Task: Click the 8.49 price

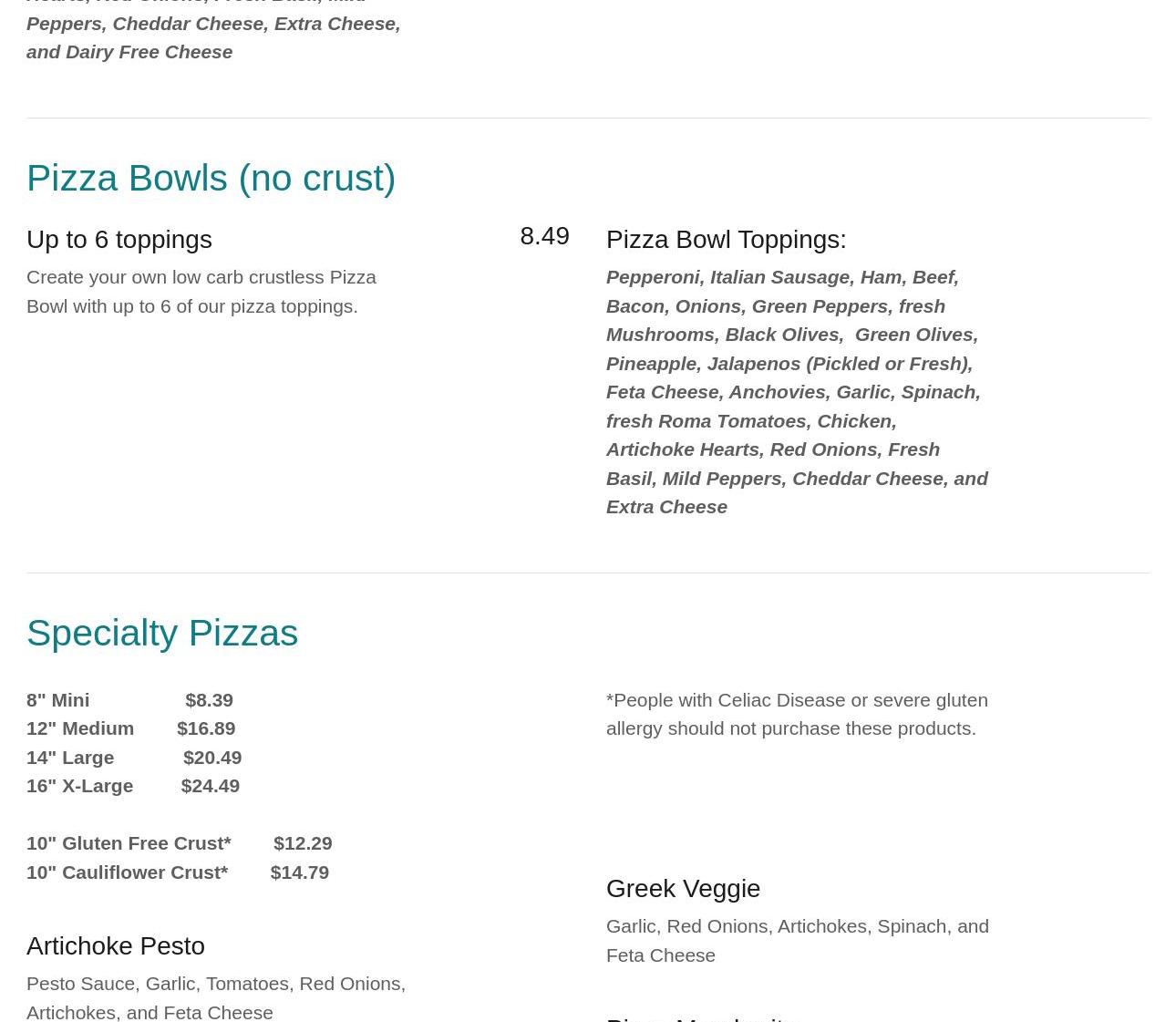Action: [x=544, y=235]
